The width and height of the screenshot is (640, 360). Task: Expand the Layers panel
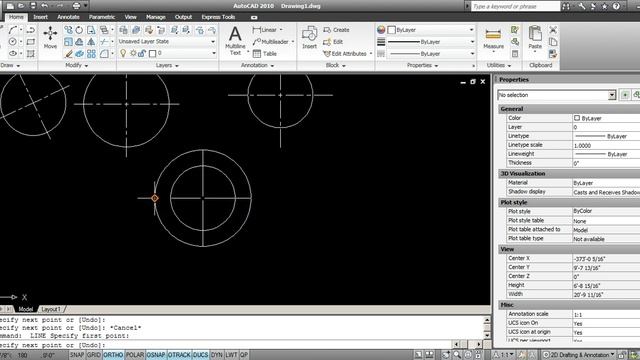pos(167,65)
